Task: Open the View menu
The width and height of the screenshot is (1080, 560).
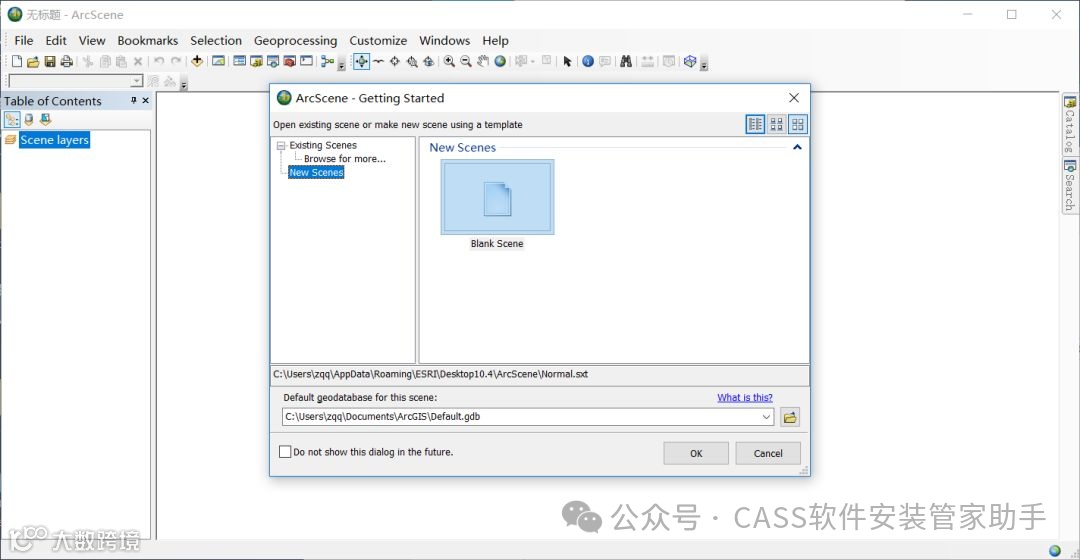Action: (92, 41)
